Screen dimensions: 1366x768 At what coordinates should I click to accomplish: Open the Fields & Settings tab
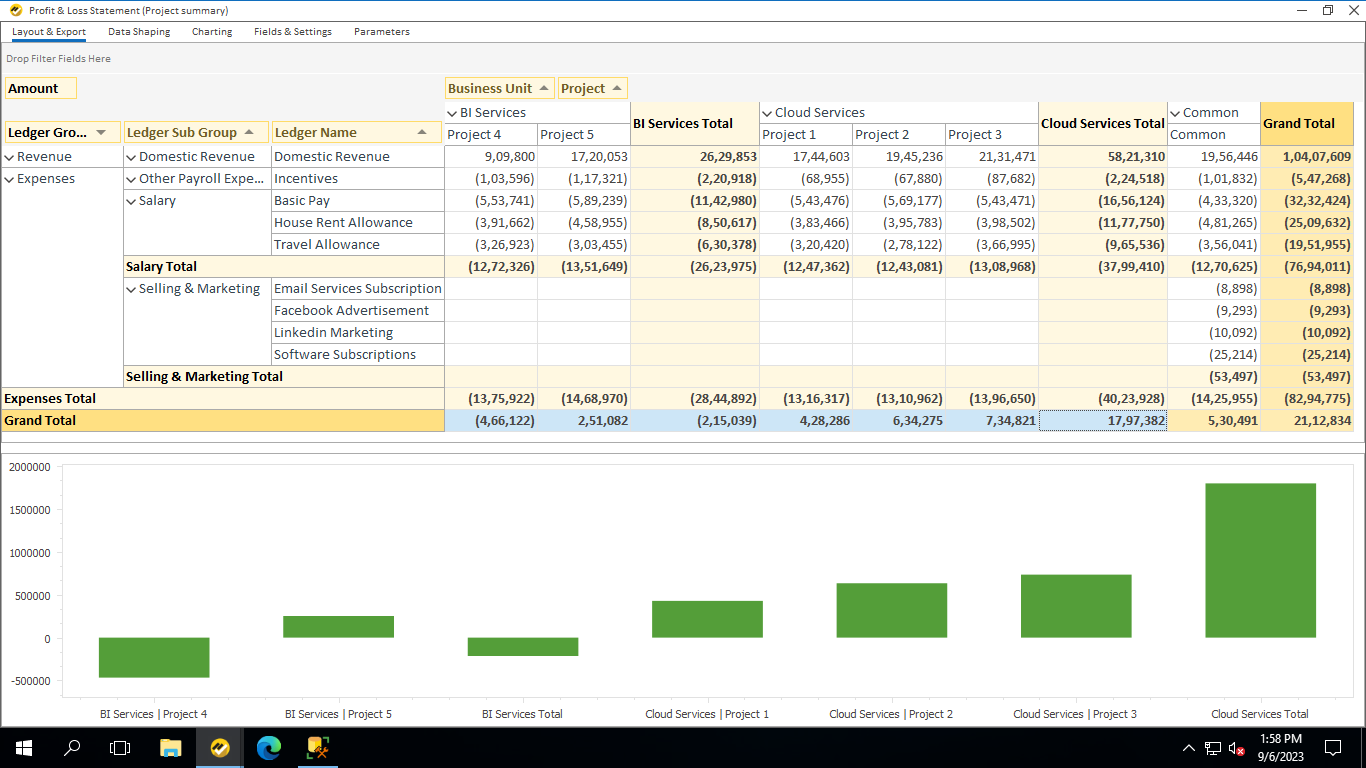293,31
